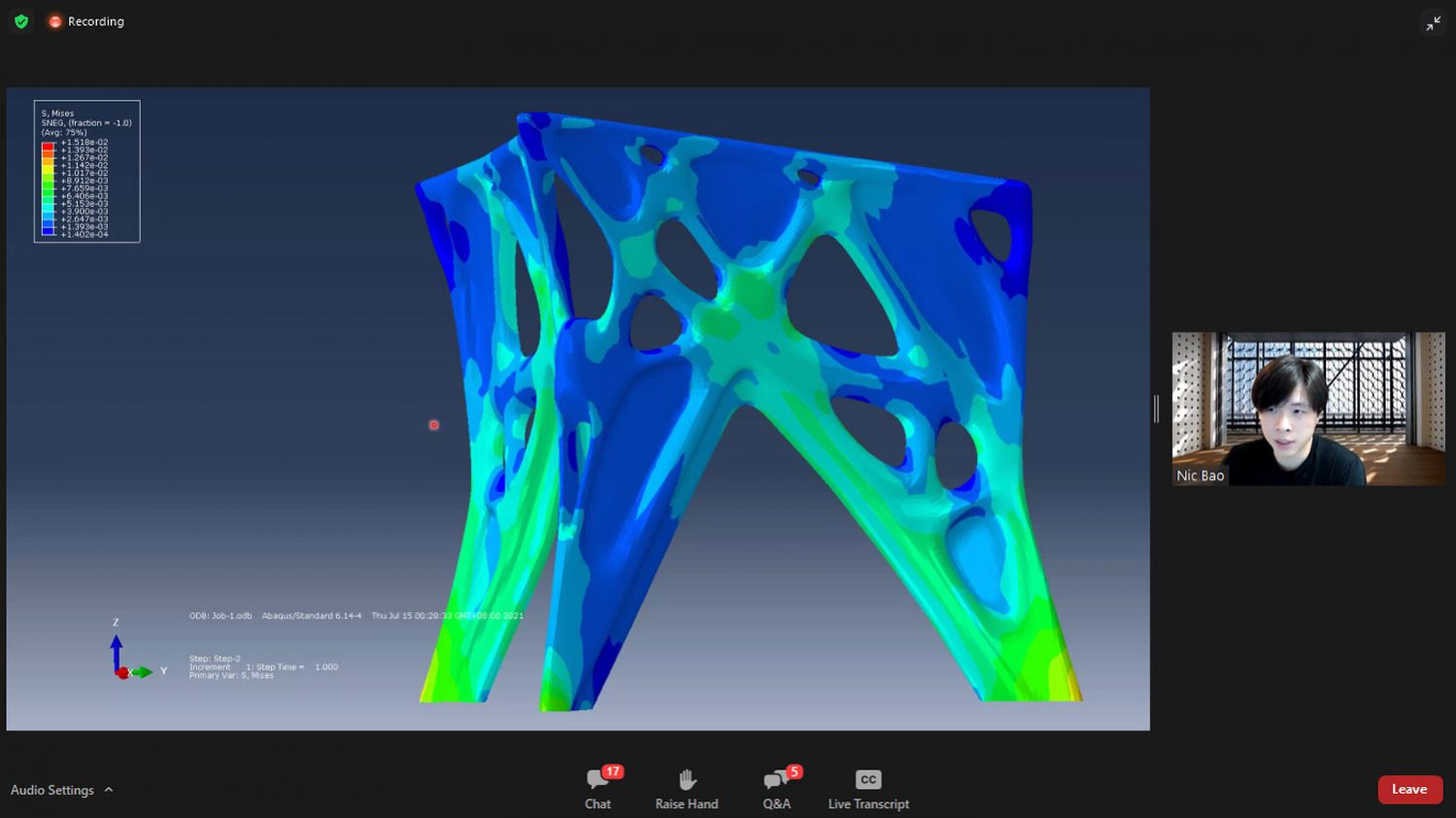The width and height of the screenshot is (1456, 818).
Task: Click the Audio Settings label
Action: (53, 790)
